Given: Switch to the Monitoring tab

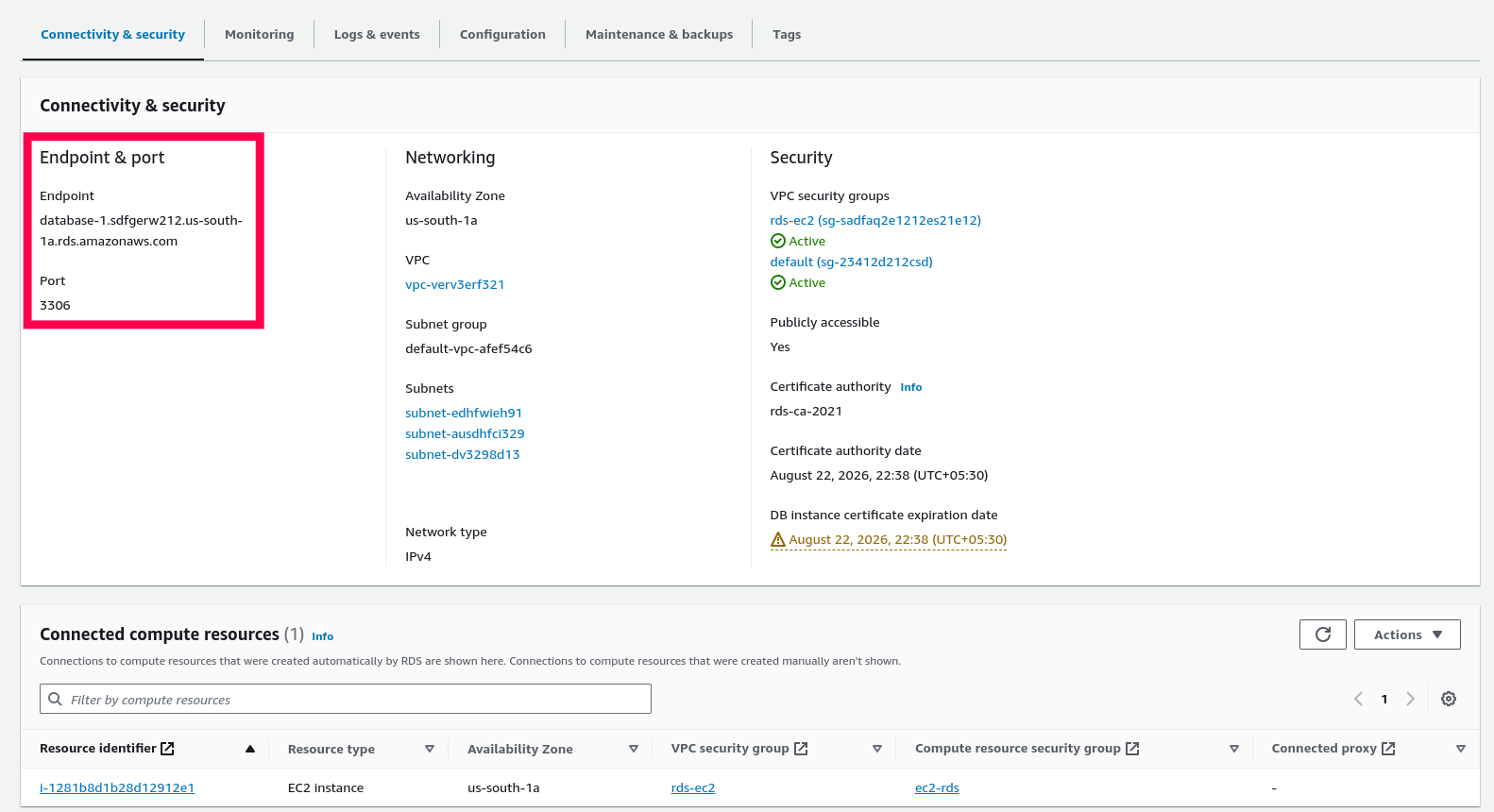Looking at the screenshot, I should click(259, 34).
